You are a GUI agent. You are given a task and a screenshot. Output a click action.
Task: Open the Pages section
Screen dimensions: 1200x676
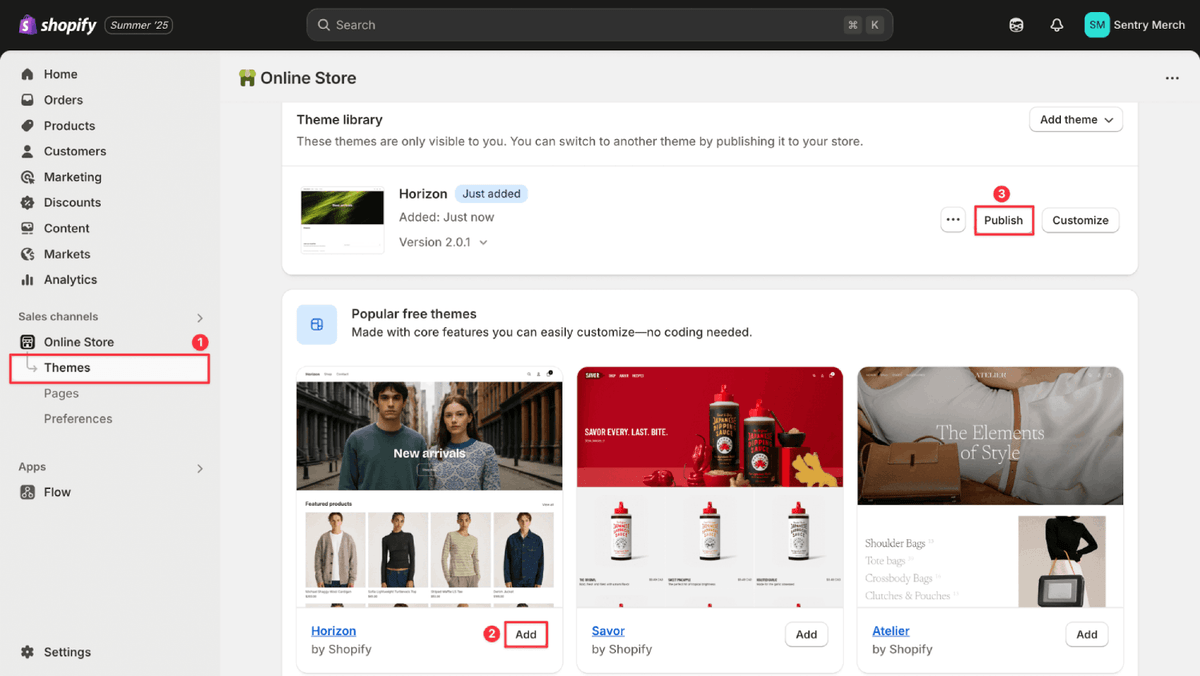click(x=60, y=393)
